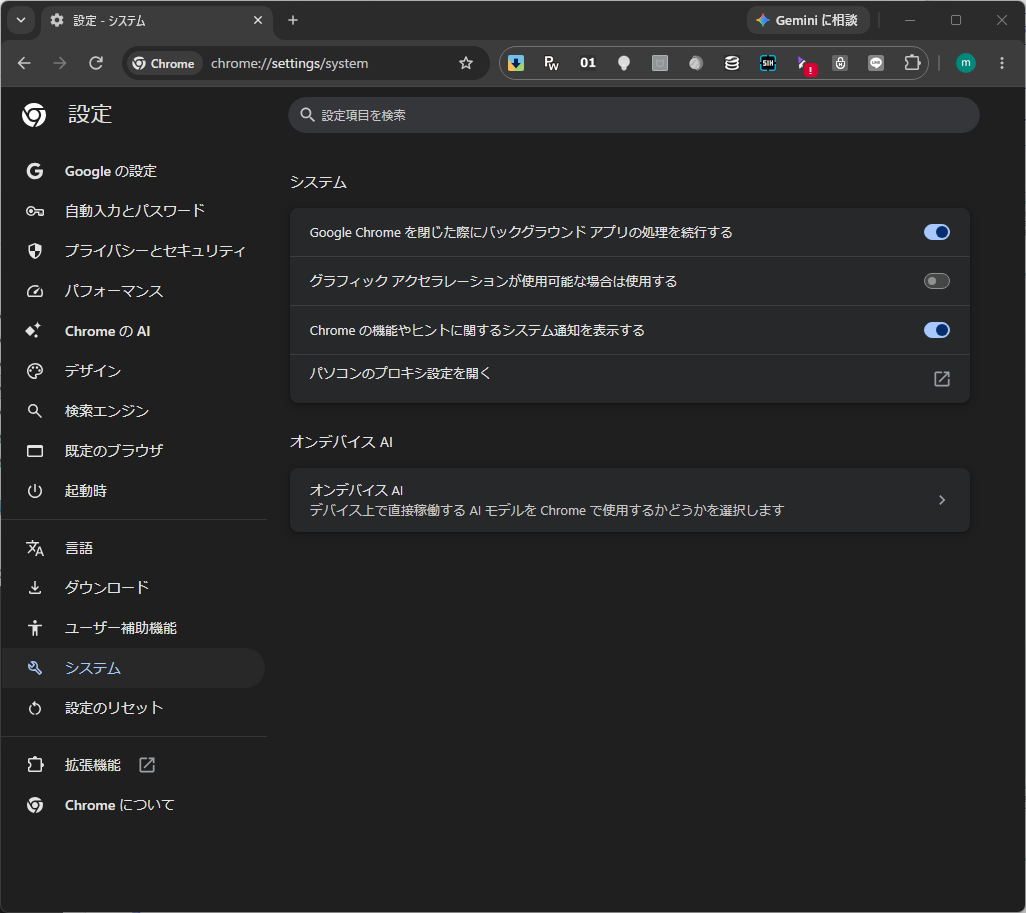Screen dimensions: 1026x913
Task: Reload the settings page
Action: [x=96, y=63]
